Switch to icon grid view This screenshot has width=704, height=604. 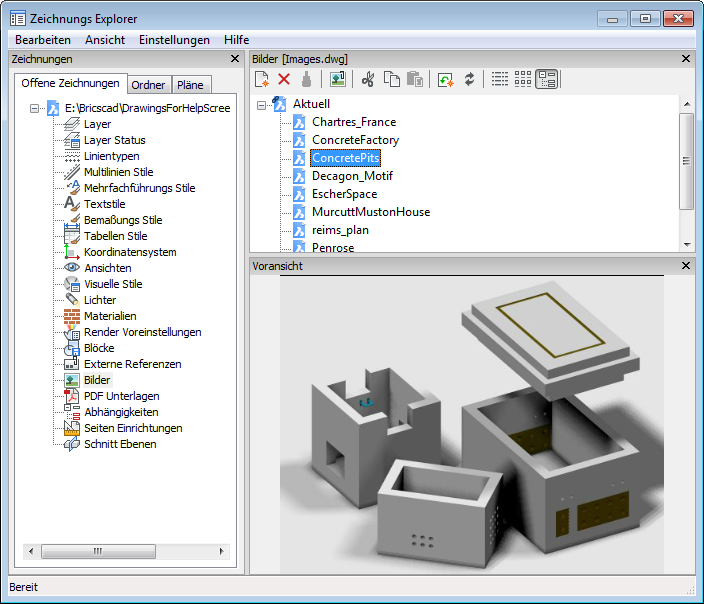(523, 79)
